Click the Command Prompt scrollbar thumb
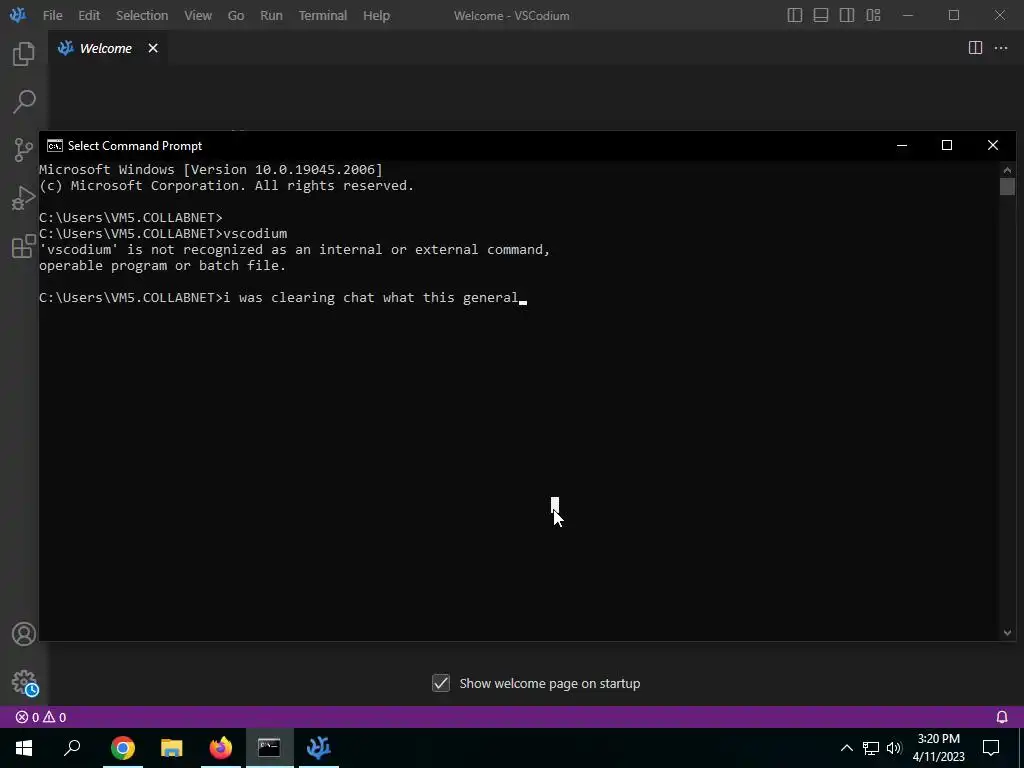Image resolution: width=1024 pixels, height=768 pixels. (1007, 187)
